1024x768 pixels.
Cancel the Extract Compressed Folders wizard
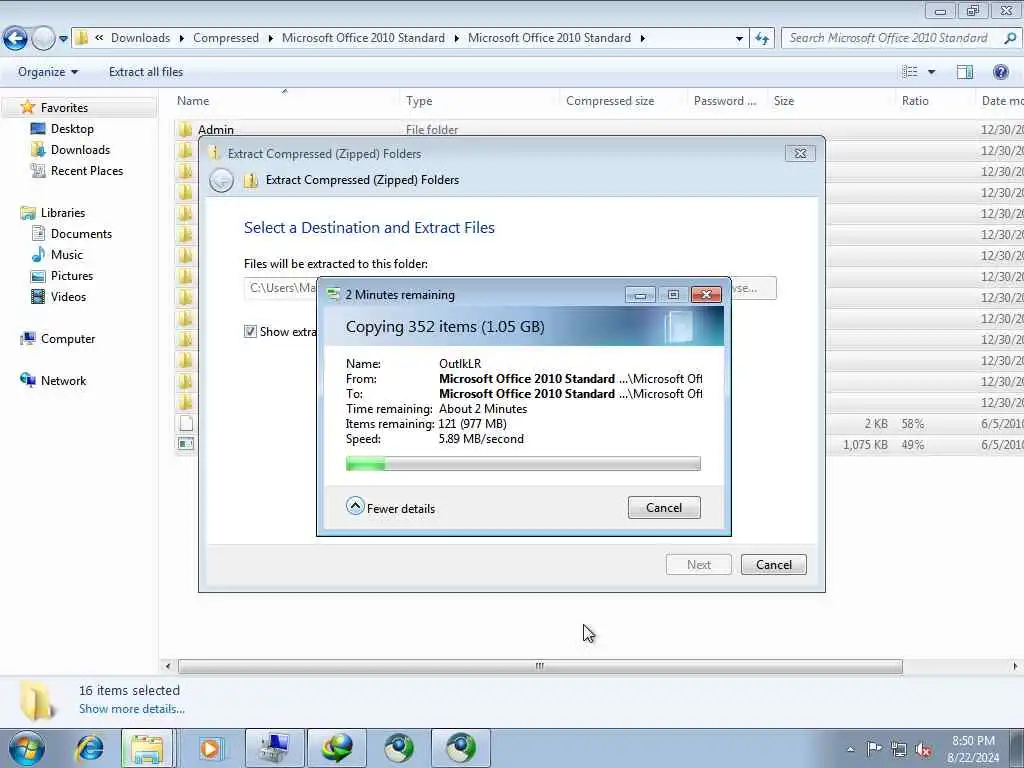[774, 565]
